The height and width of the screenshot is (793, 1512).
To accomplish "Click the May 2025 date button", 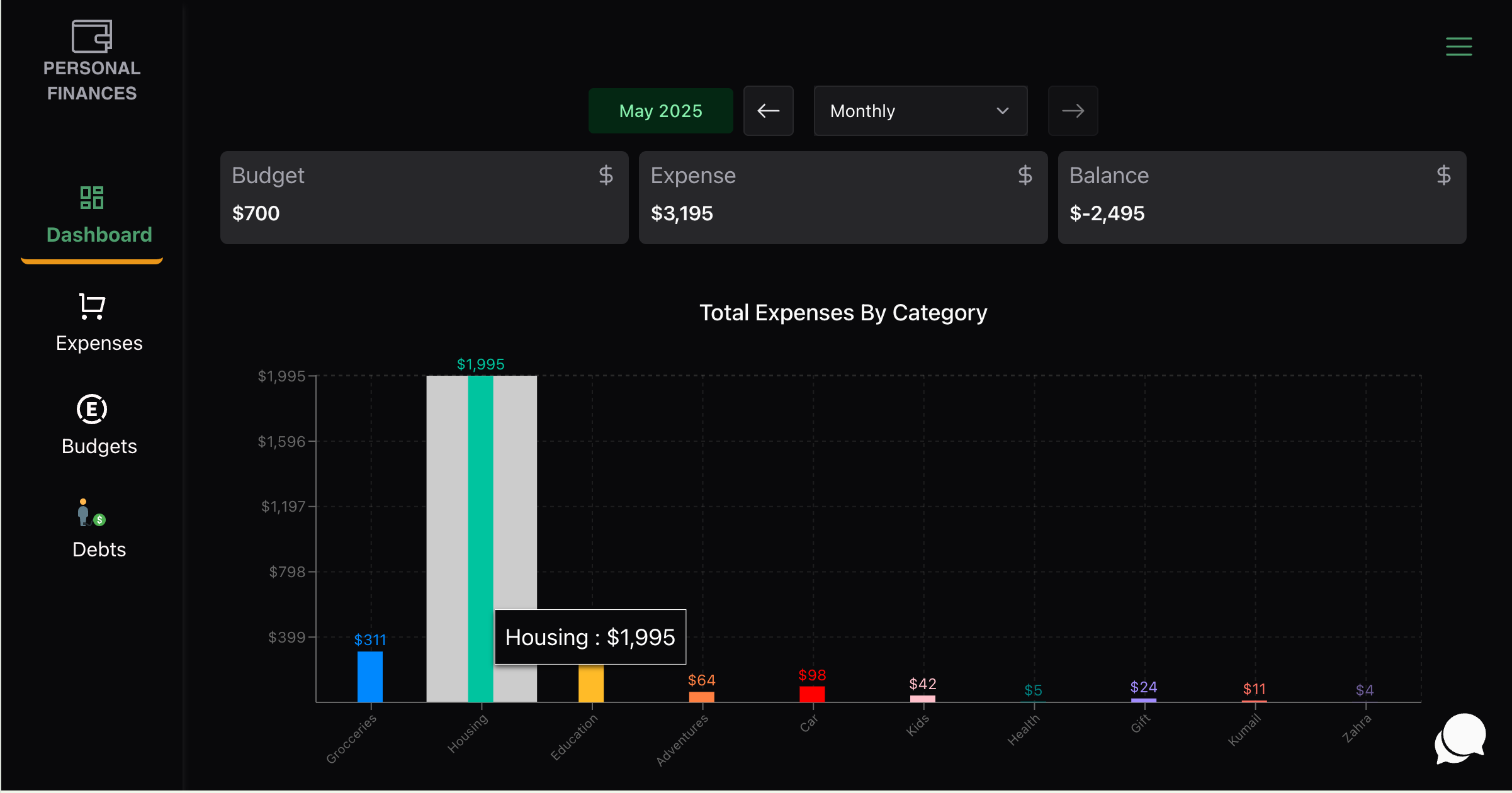I will click(660, 111).
